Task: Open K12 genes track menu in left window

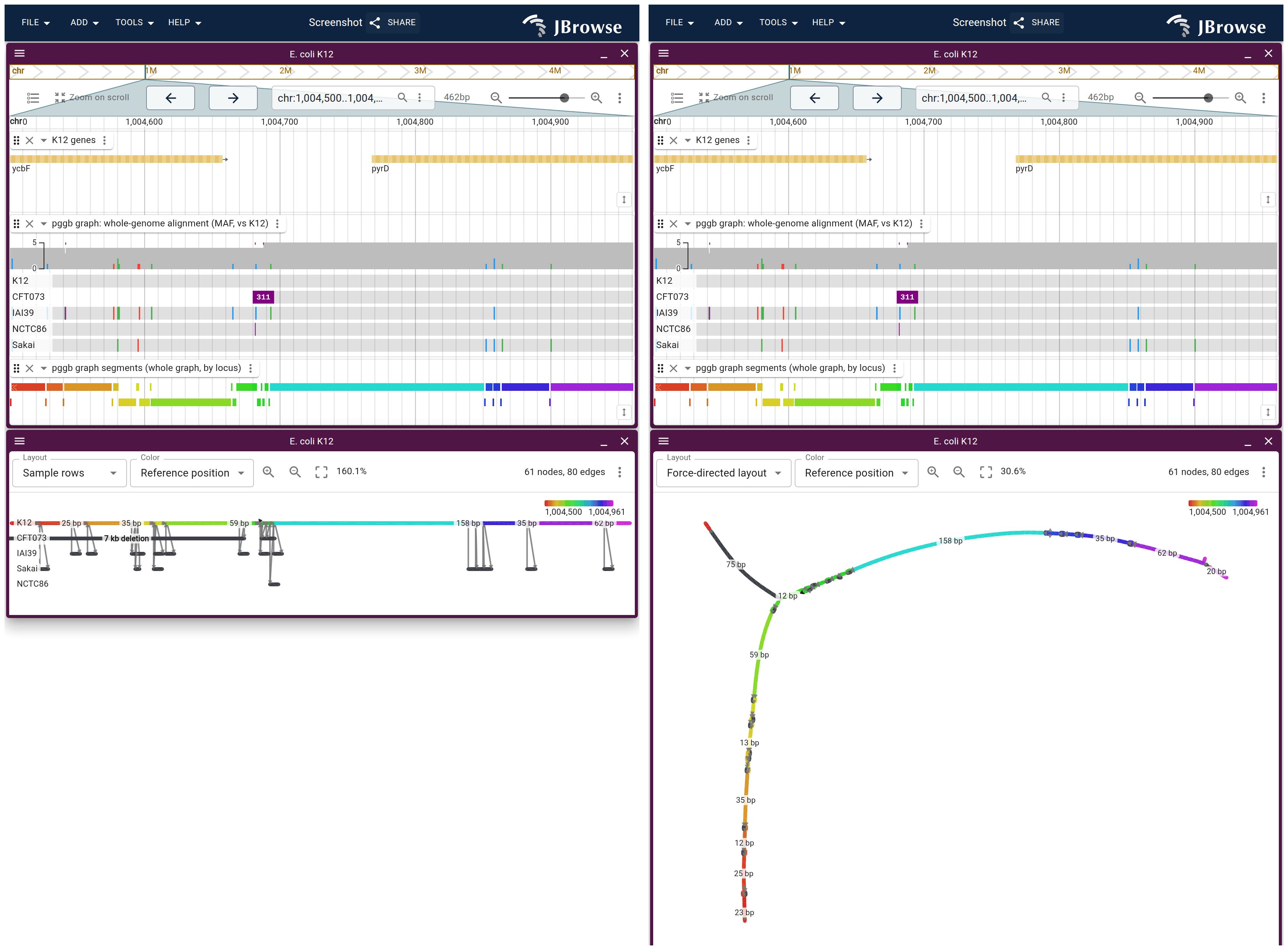Action: tap(104, 140)
